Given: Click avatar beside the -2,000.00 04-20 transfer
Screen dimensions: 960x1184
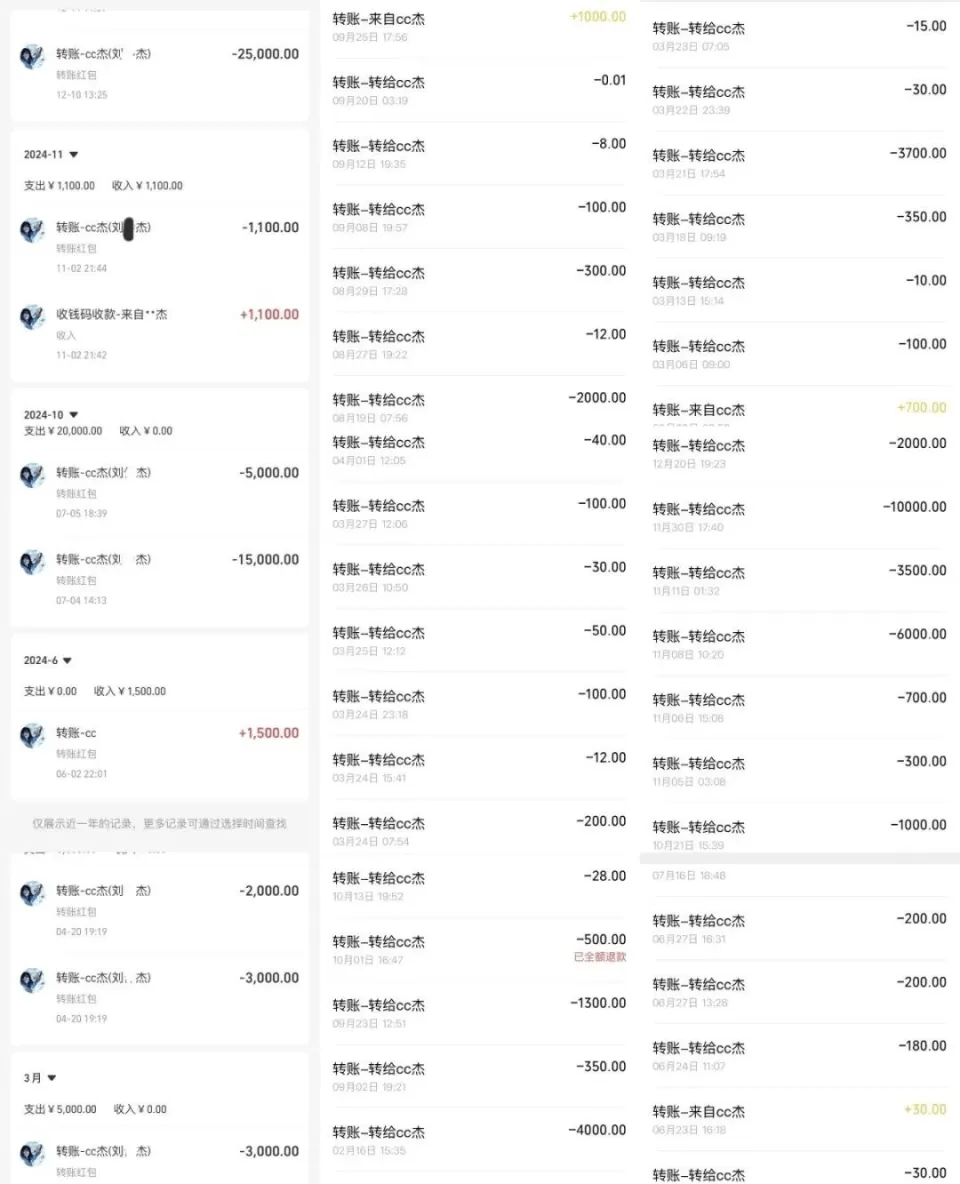Looking at the screenshot, I should point(32,893).
